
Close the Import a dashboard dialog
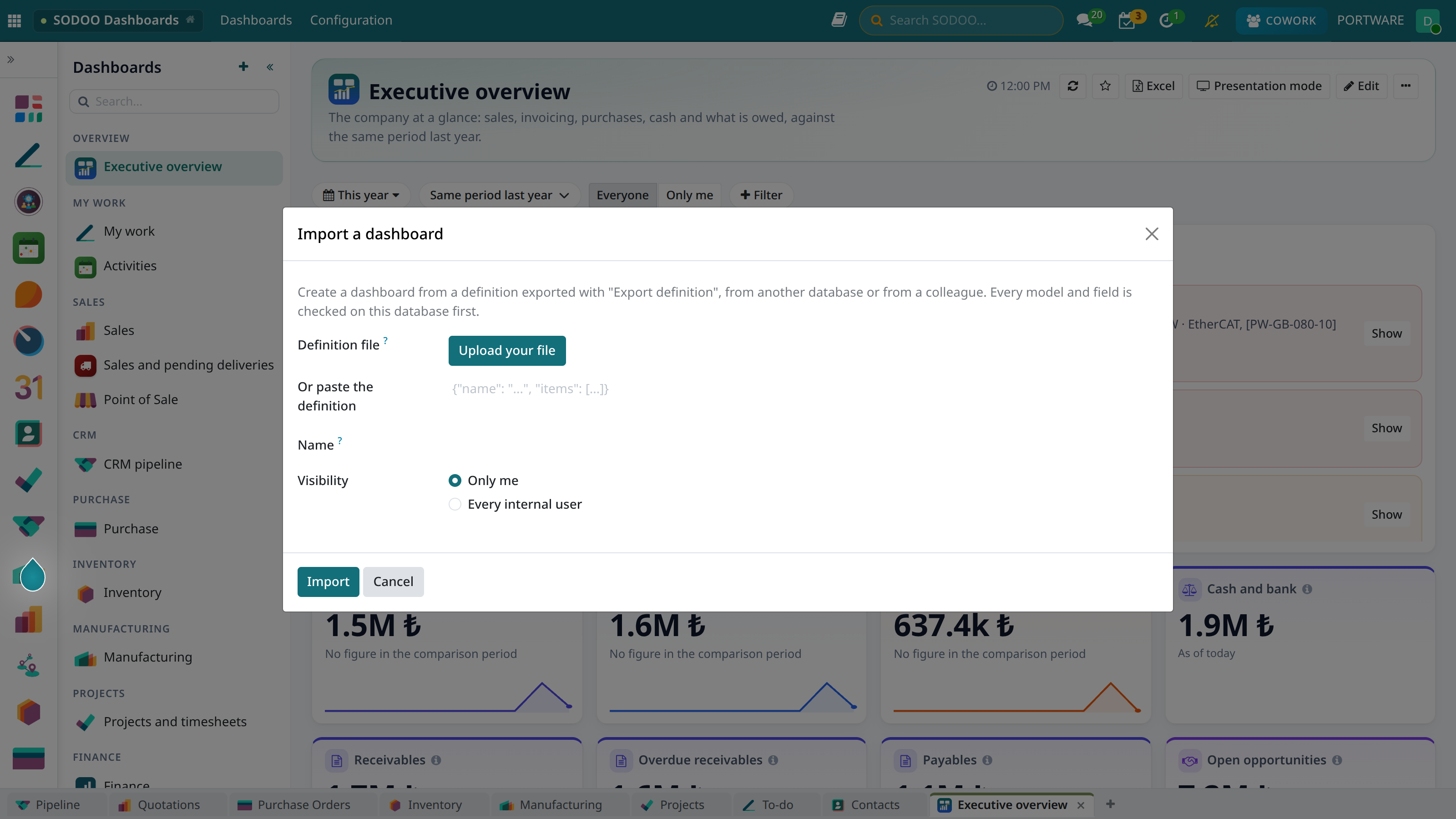[1152, 234]
